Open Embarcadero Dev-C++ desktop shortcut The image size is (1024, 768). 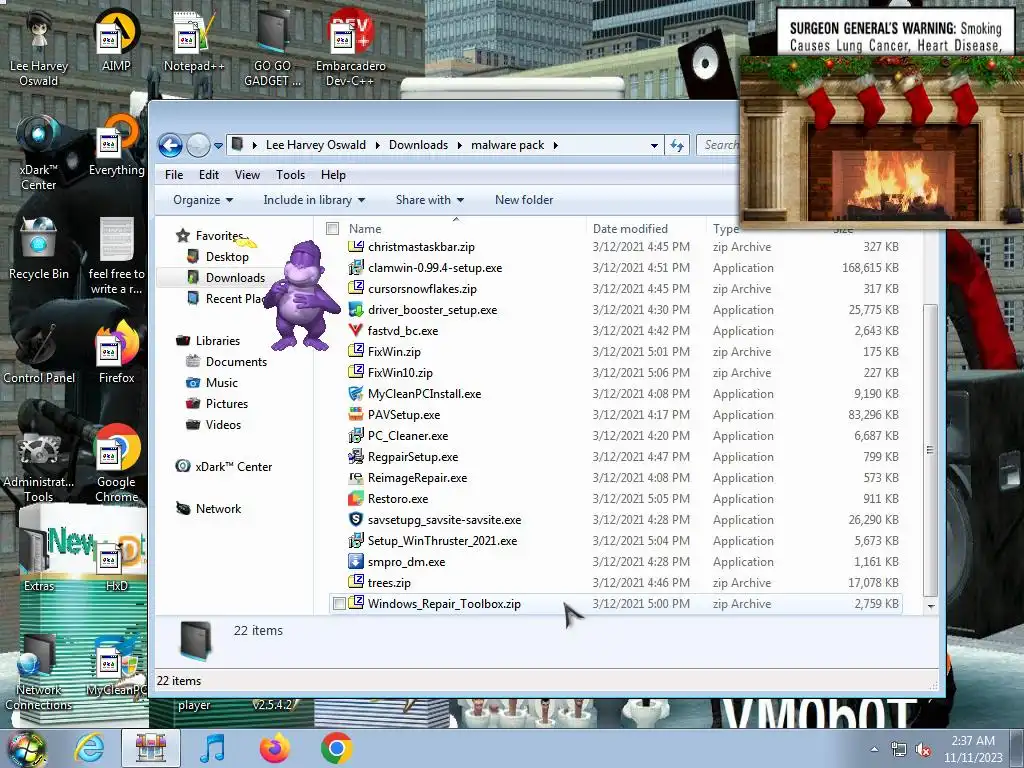click(351, 49)
